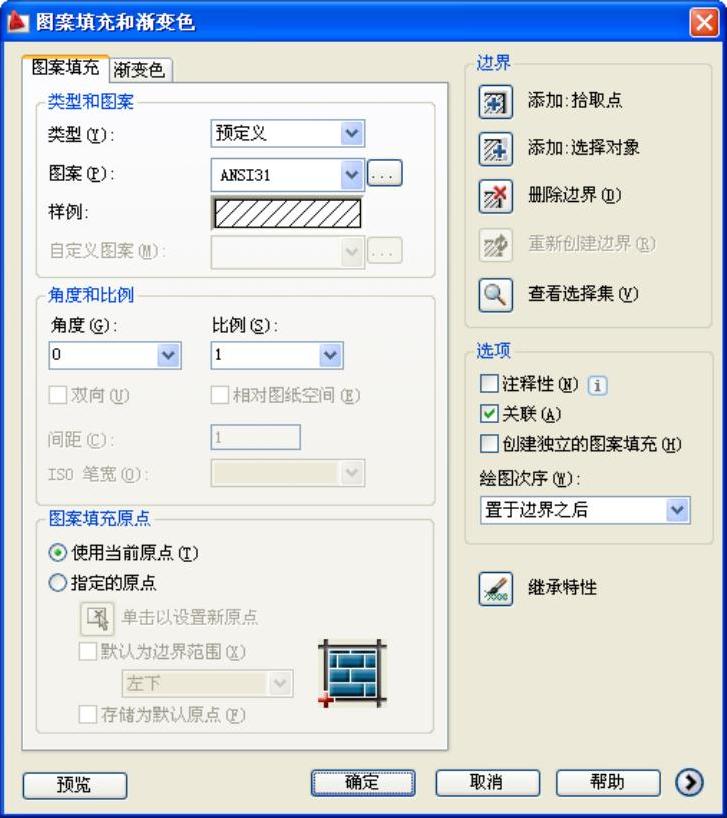
Task: Click the Add Pick Points (添加:拾取点) icon
Action: click(495, 102)
